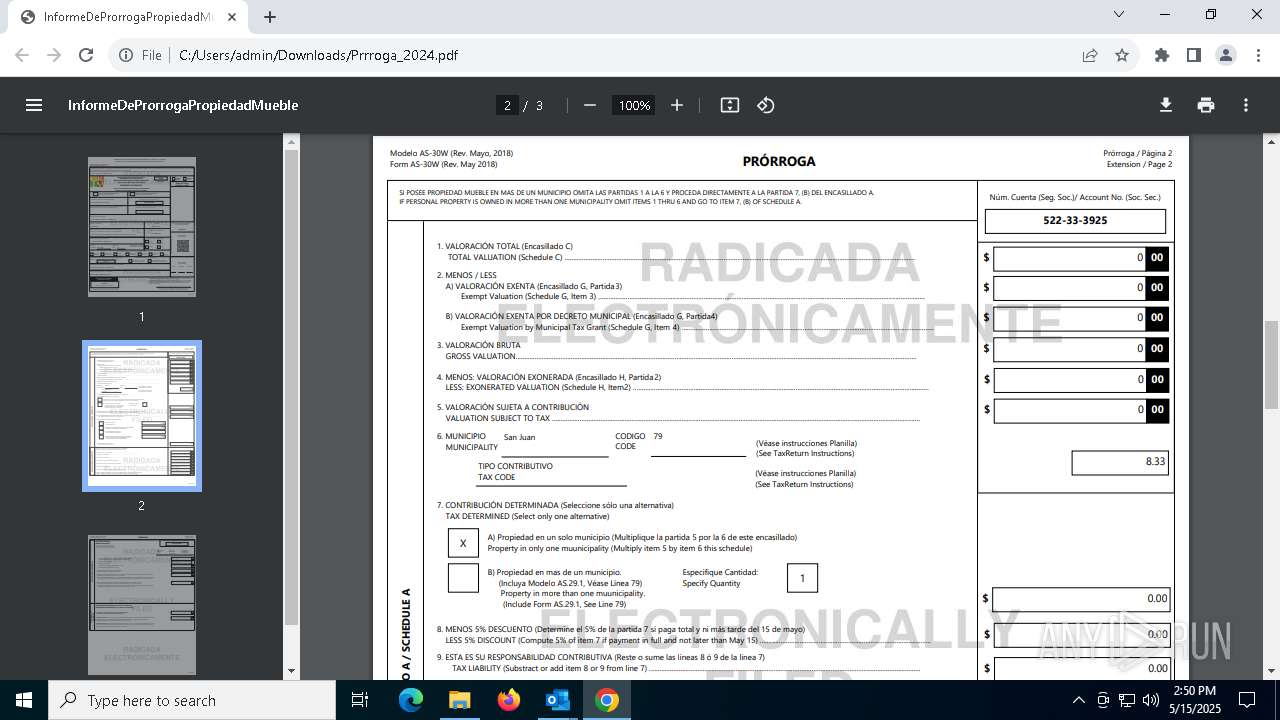Open a new browser tab
Screen dimensions: 1280x720
click(x=270, y=17)
